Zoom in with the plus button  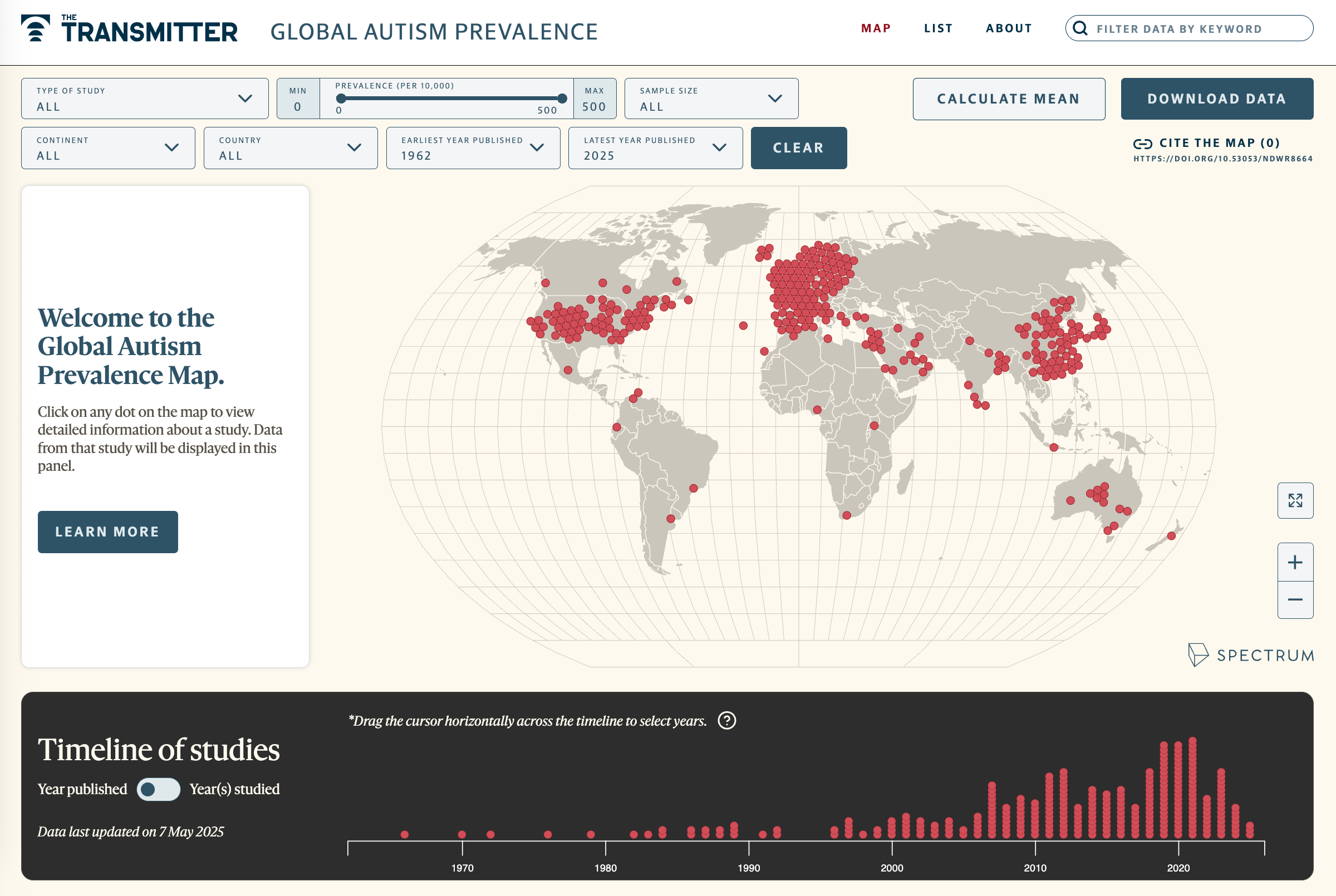point(1295,562)
